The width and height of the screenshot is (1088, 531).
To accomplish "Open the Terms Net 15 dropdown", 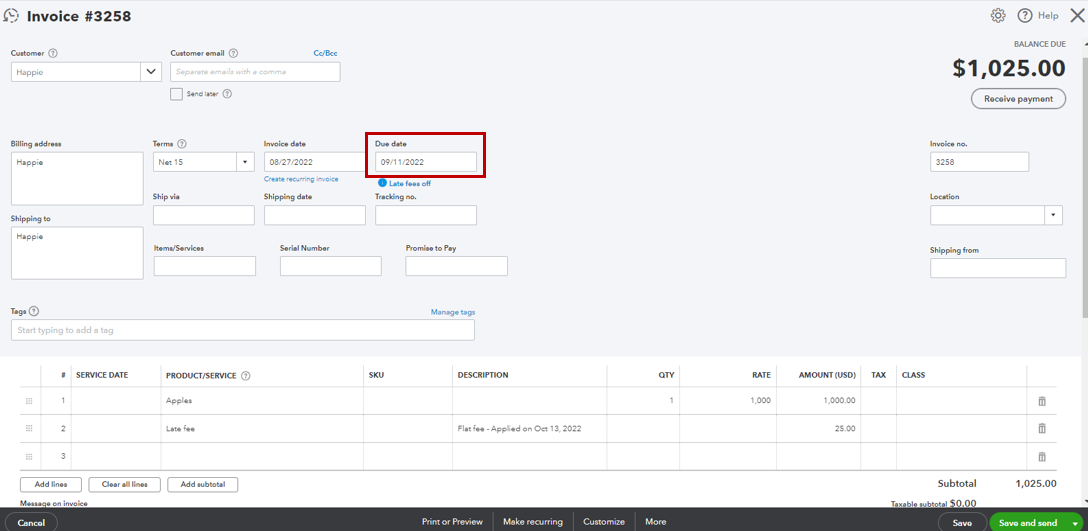I will coord(245,162).
